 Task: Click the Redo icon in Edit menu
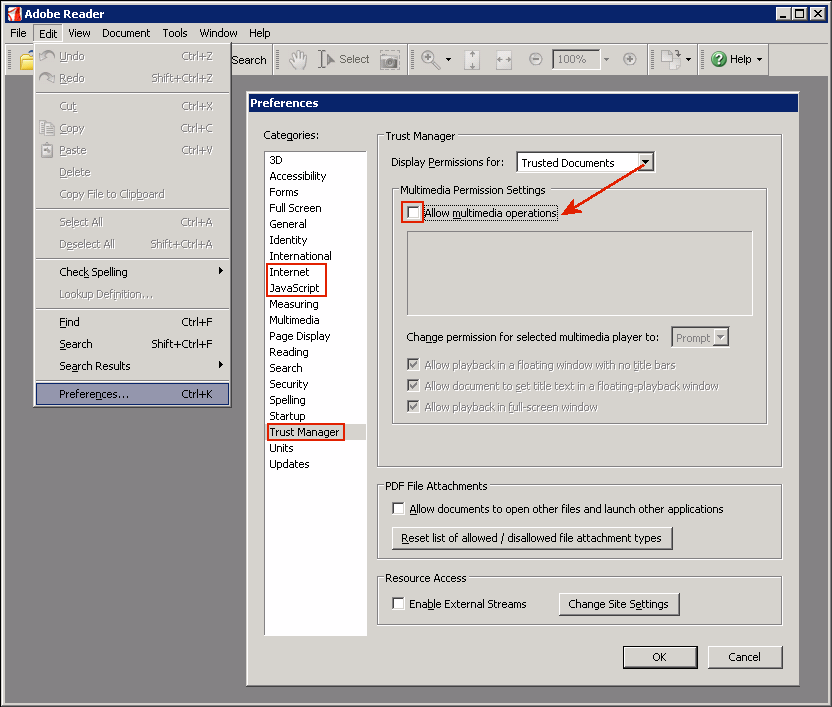point(47,78)
